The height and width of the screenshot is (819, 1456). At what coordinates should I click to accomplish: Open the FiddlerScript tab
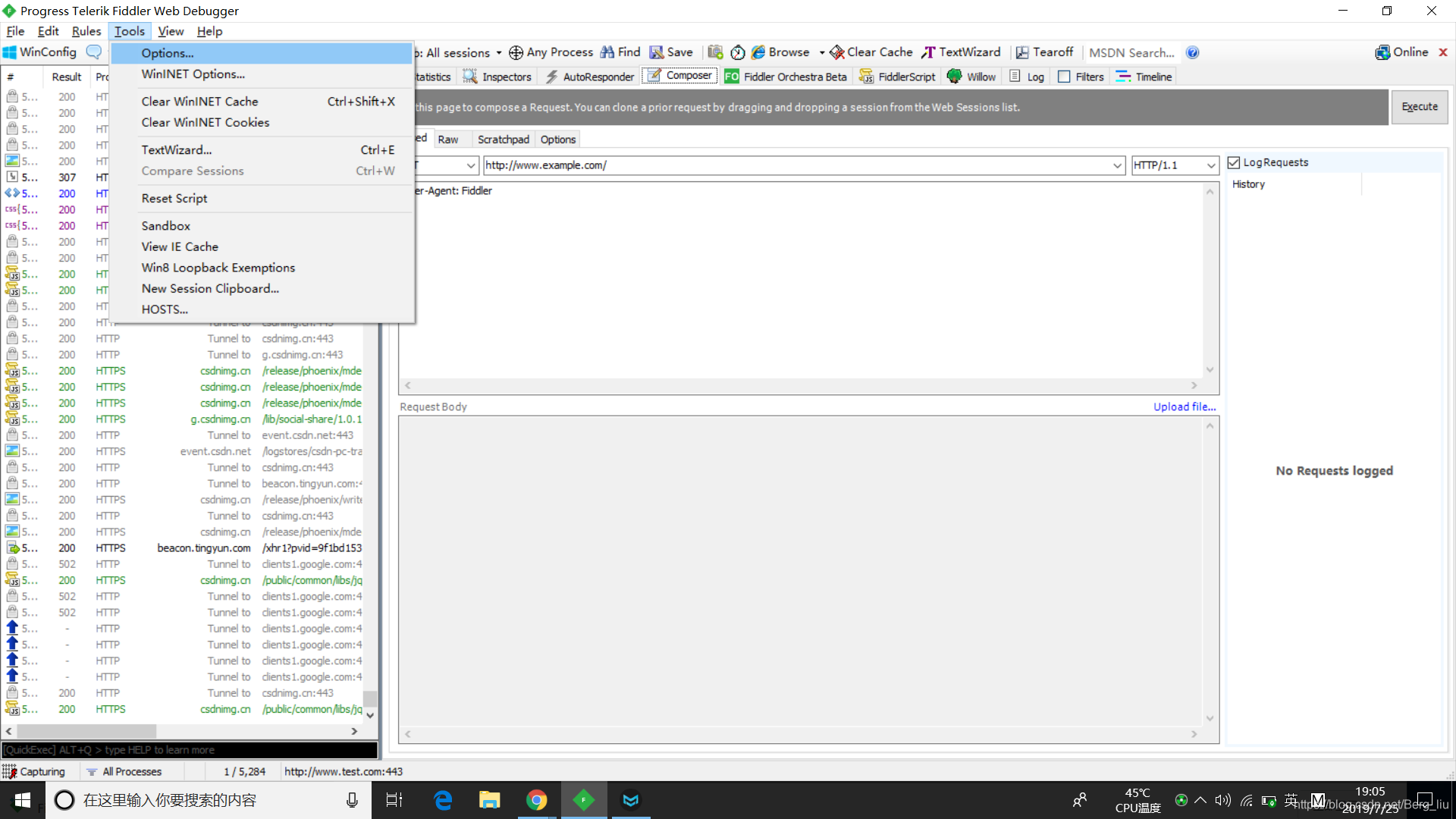pyautogui.click(x=898, y=77)
